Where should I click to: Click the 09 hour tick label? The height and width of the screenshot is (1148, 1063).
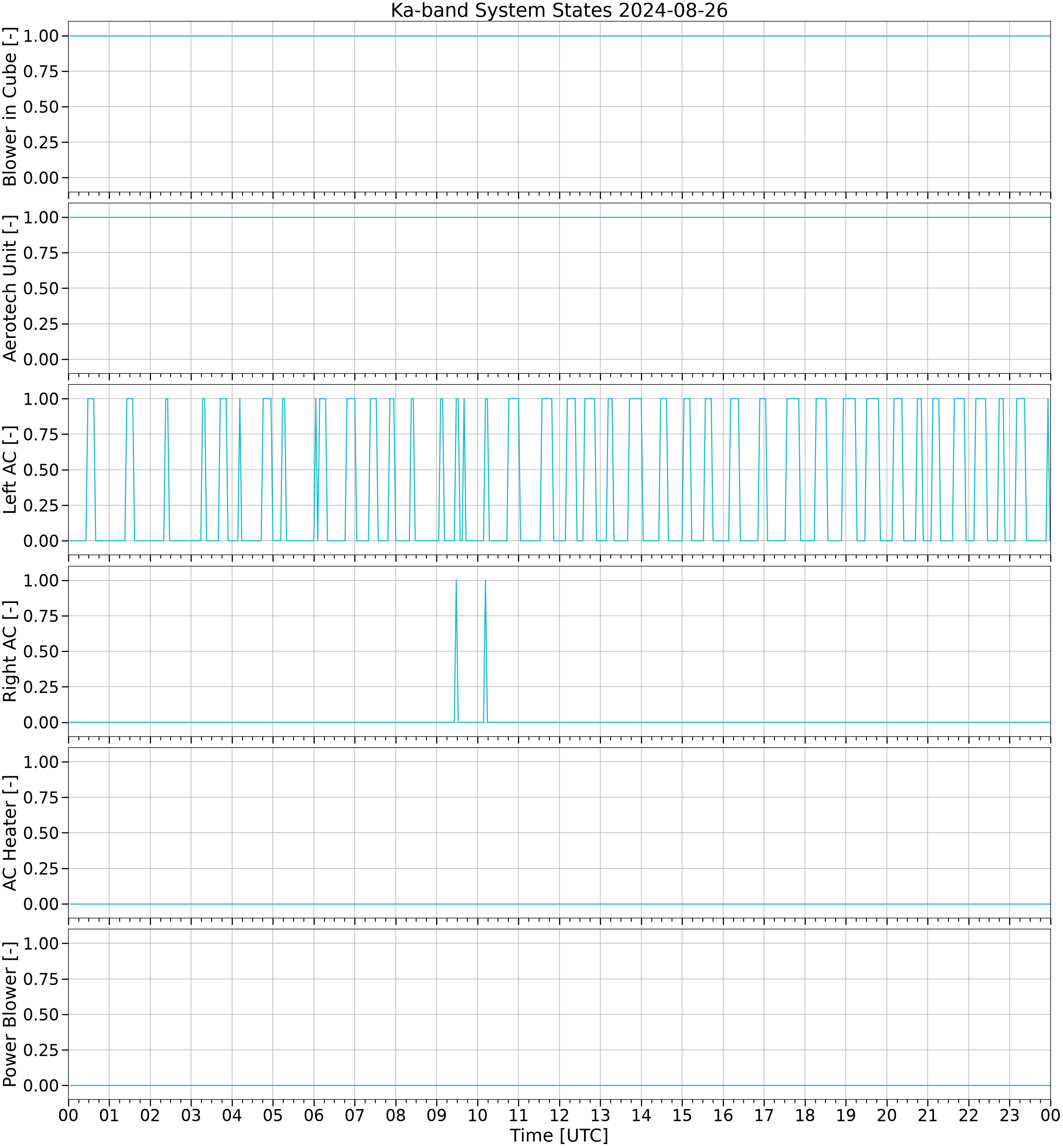pyautogui.click(x=437, y=1115)
